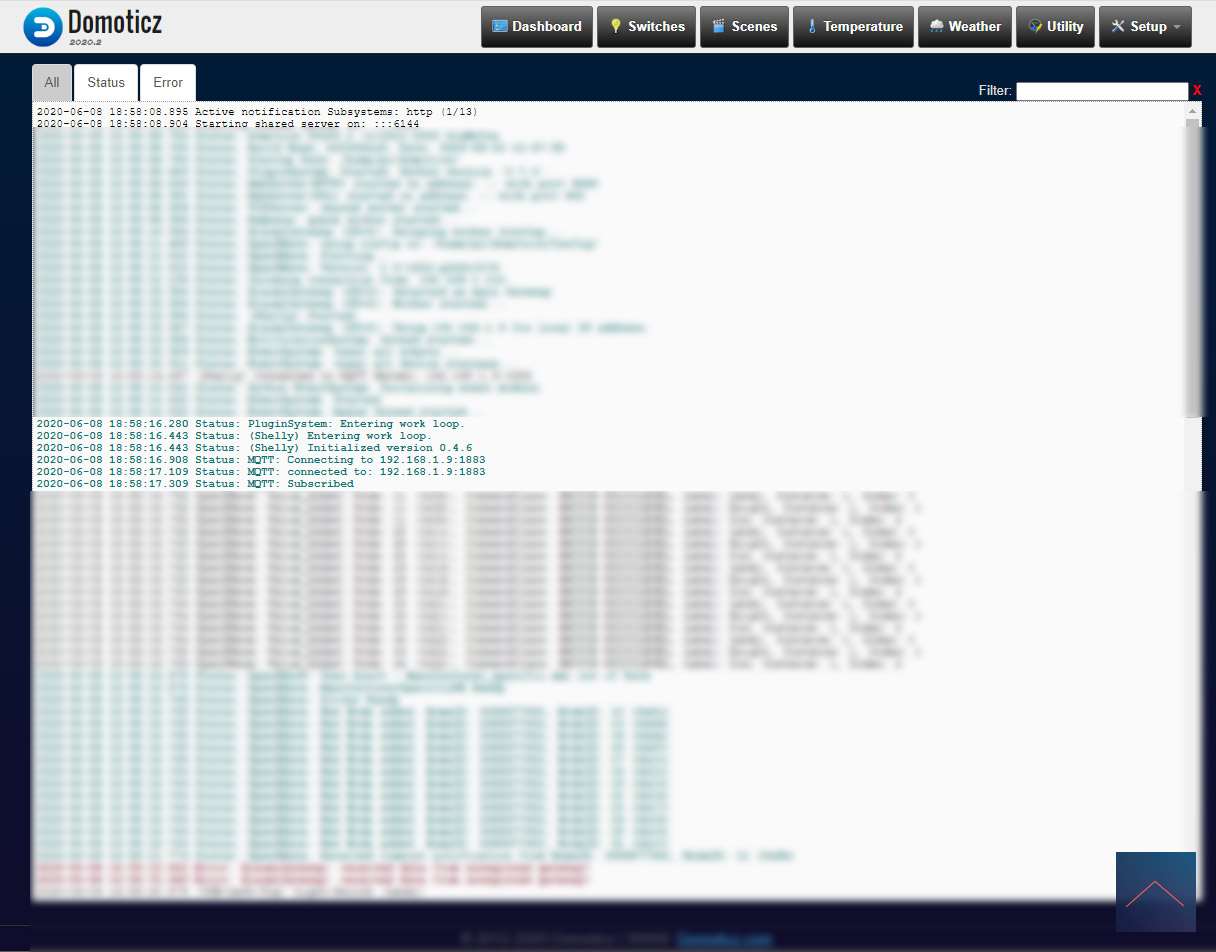Click the log scrollbar up arrow
Viewport: 1216px width, 952px height.
1192,109
